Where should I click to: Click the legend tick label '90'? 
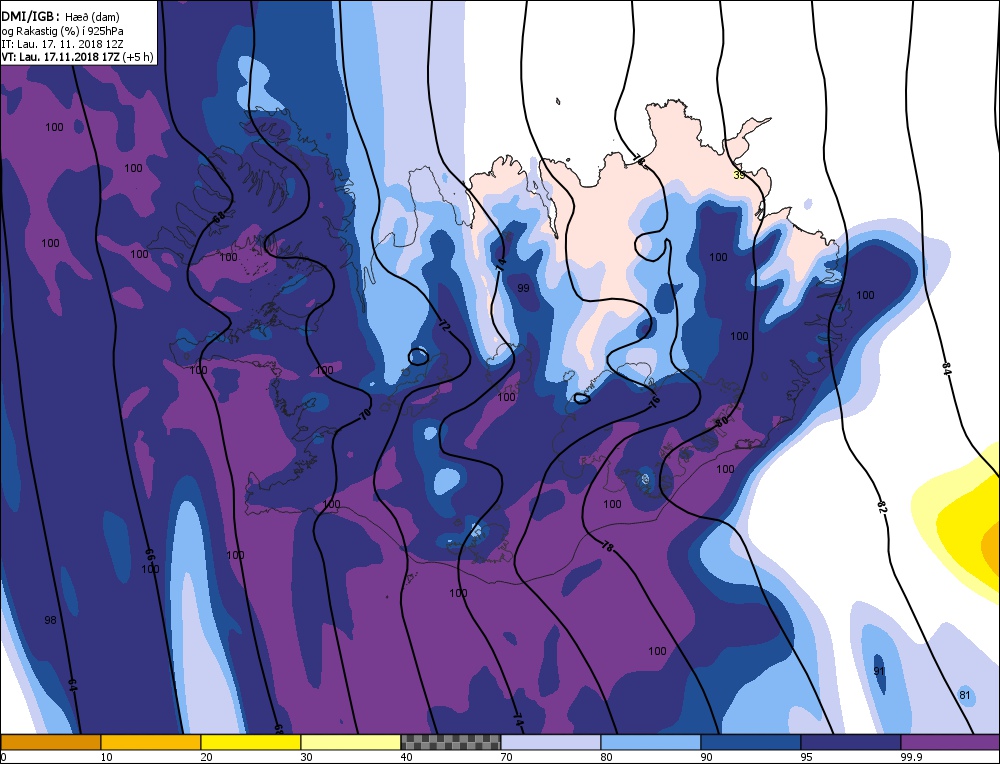(x=707, y=757)
